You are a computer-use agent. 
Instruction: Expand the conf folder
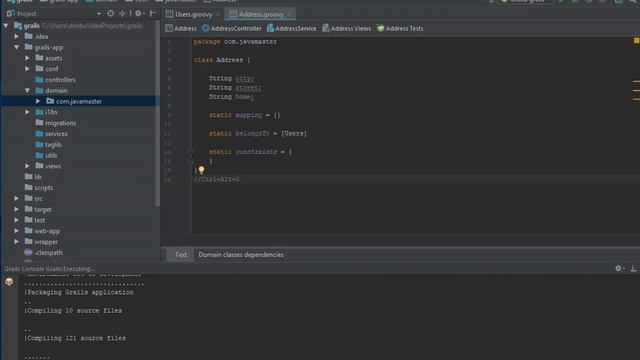(27, 69)
